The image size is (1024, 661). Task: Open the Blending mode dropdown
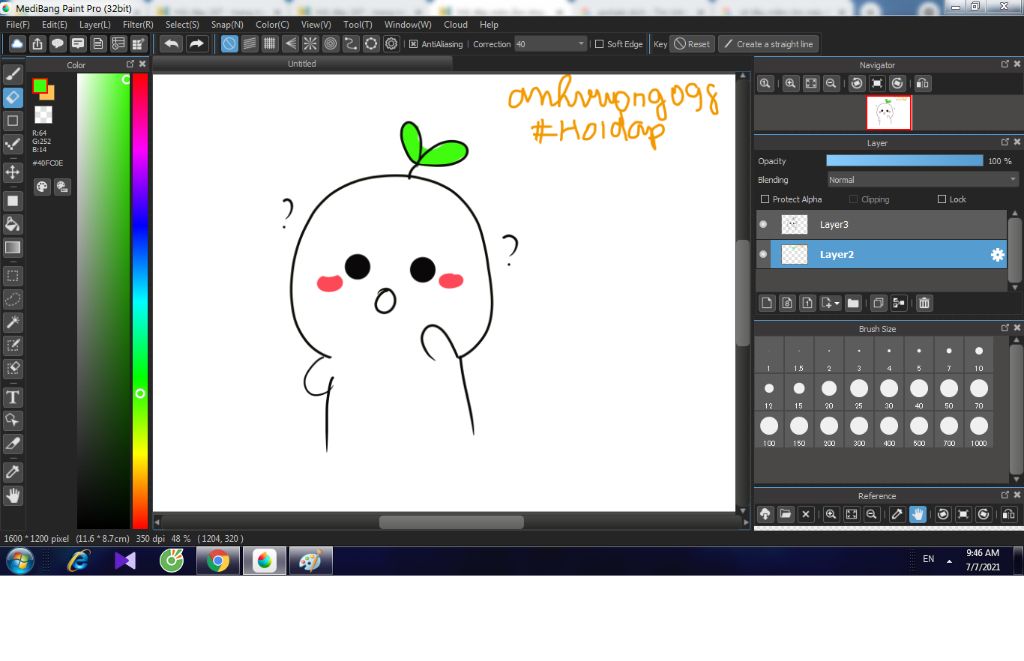tap(922, 180)
